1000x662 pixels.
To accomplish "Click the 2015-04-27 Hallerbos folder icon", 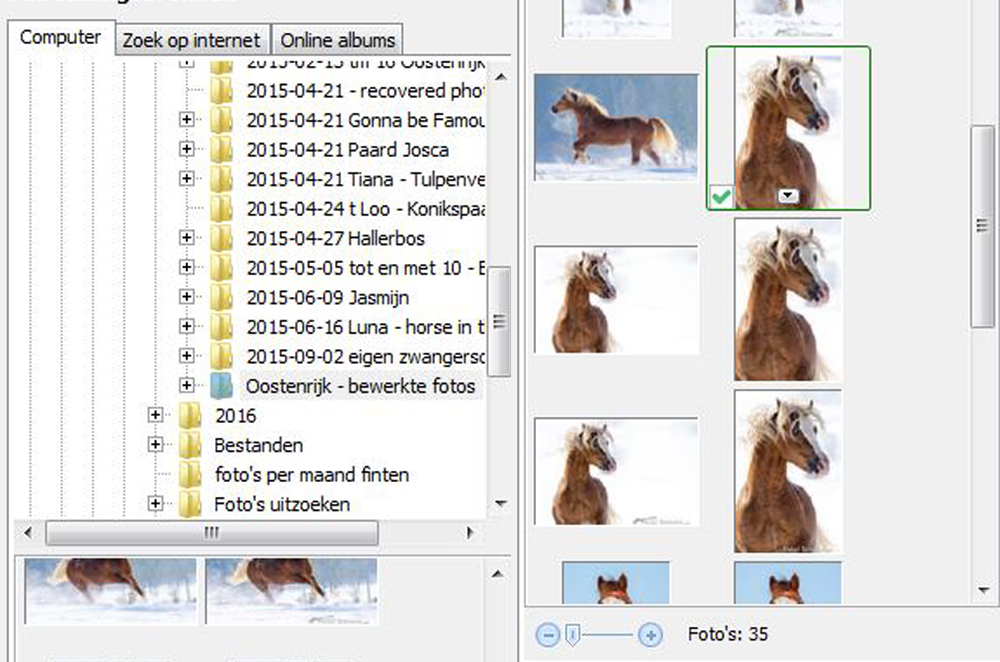I will 221,238.
